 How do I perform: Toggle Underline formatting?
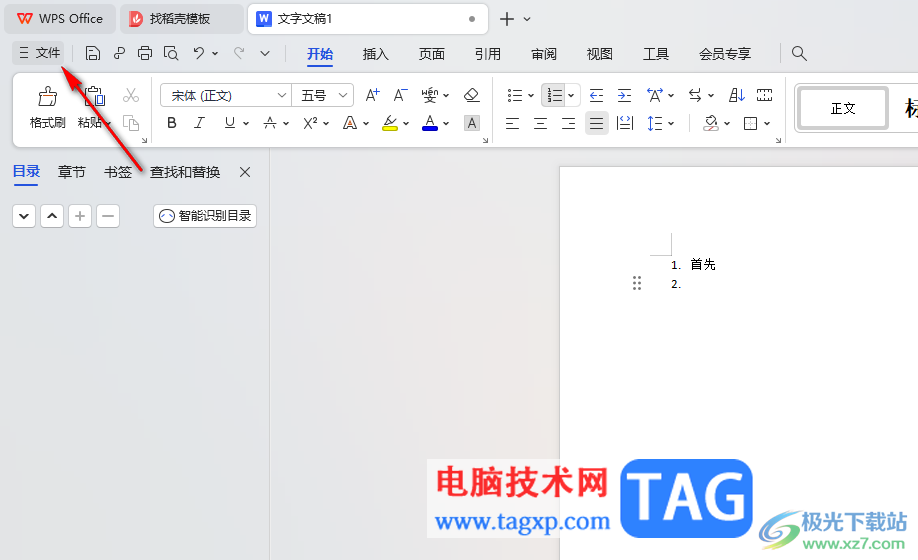click(x=230, y=123)
